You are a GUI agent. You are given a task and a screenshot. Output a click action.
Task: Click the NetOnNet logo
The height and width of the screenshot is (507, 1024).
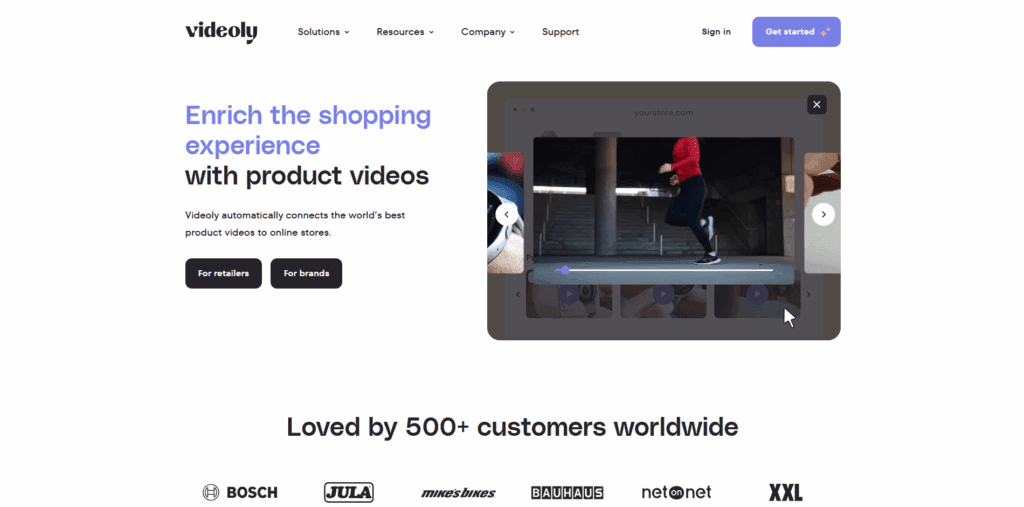(x=676, y=492)
